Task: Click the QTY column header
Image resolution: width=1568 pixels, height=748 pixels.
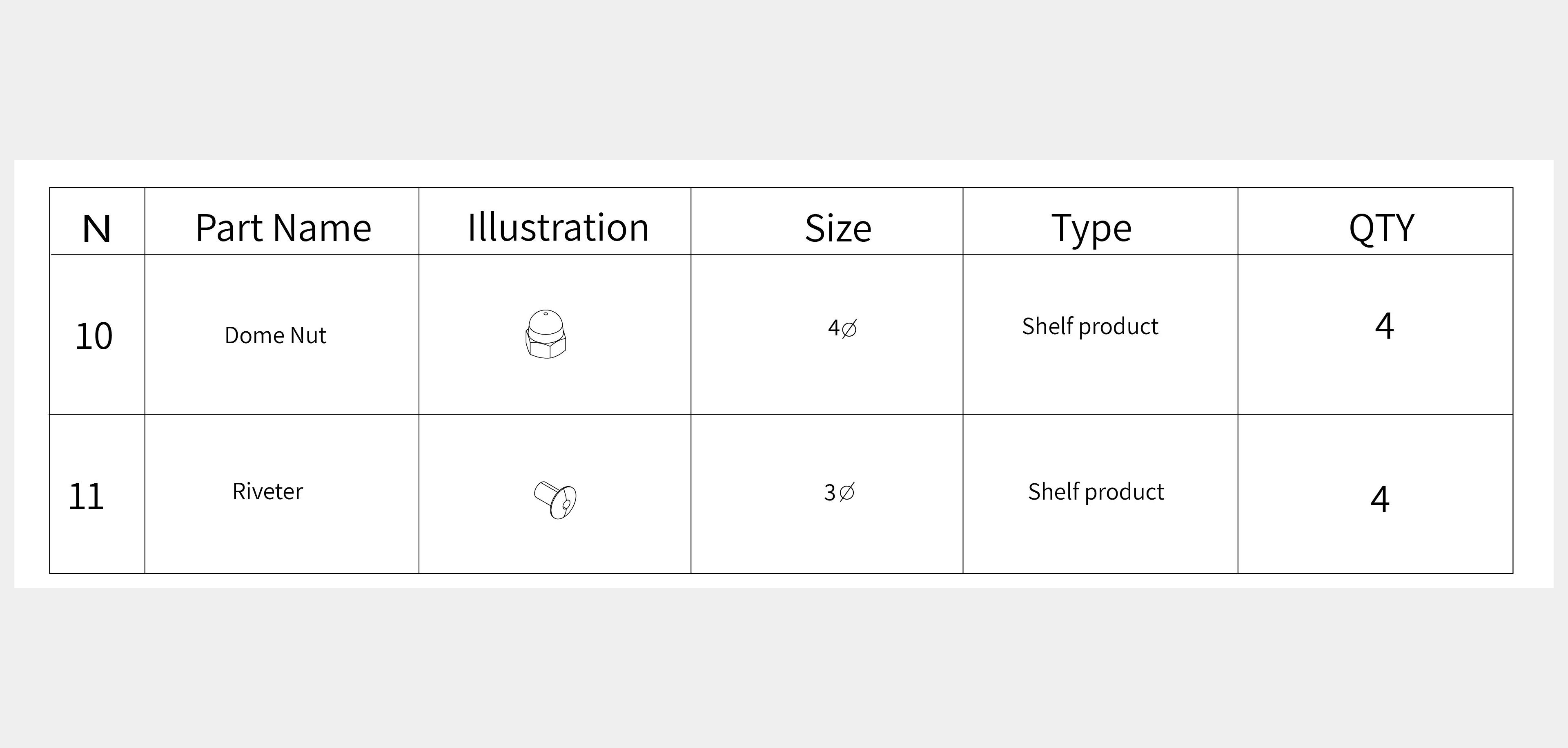Action: (x=1381, y=228)
